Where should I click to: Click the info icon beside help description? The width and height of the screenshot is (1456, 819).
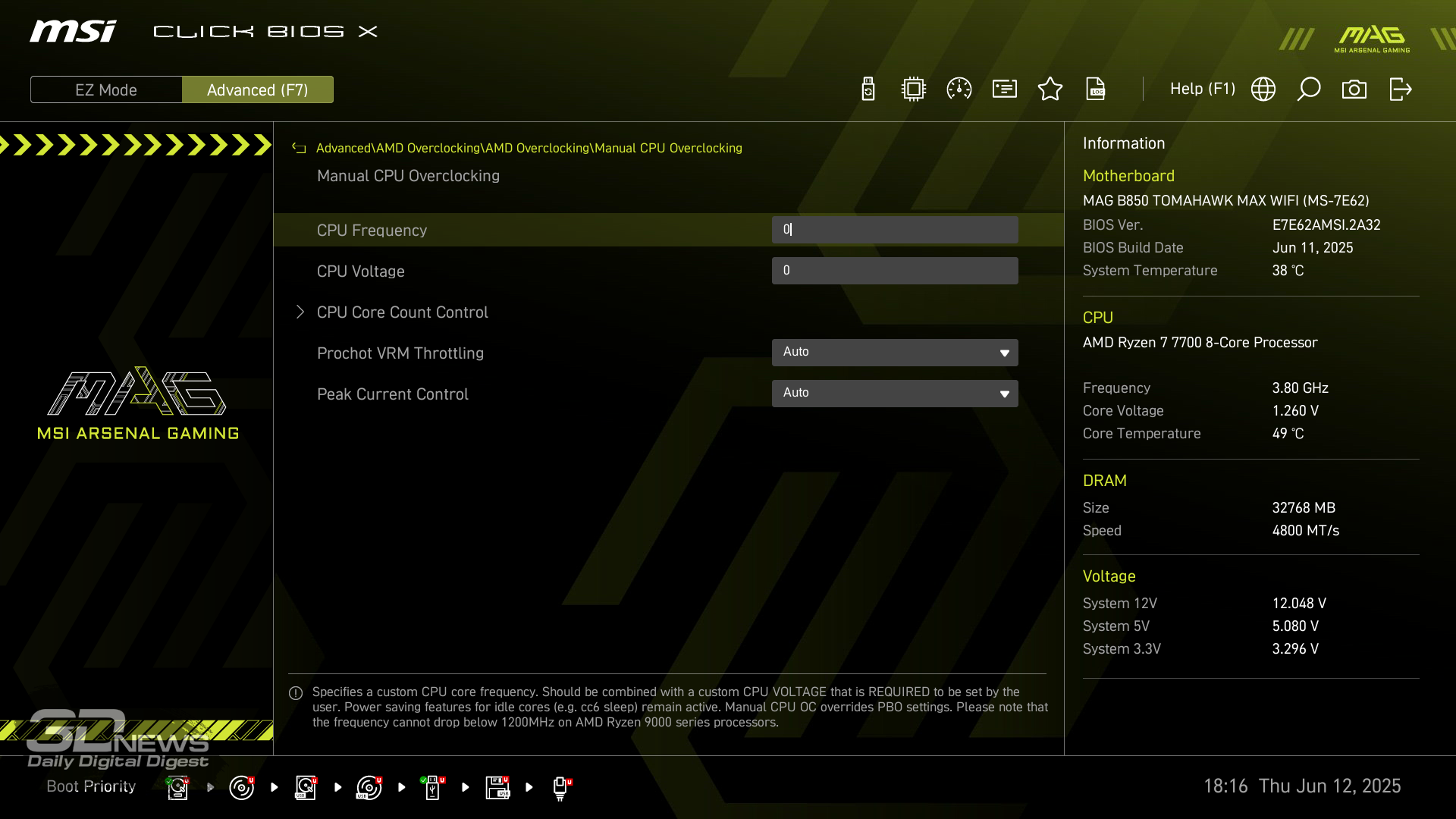tap(296, 693)
